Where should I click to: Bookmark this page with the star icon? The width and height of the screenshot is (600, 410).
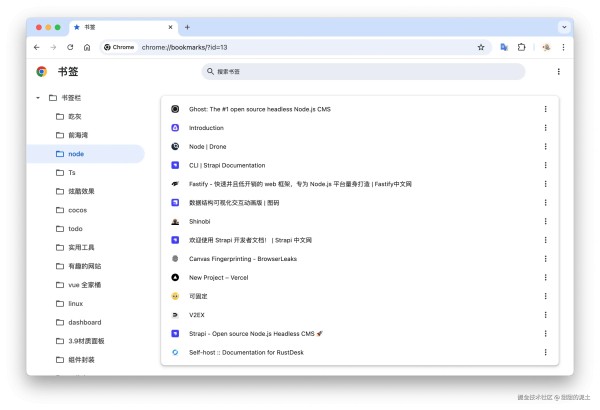(481, 47)
